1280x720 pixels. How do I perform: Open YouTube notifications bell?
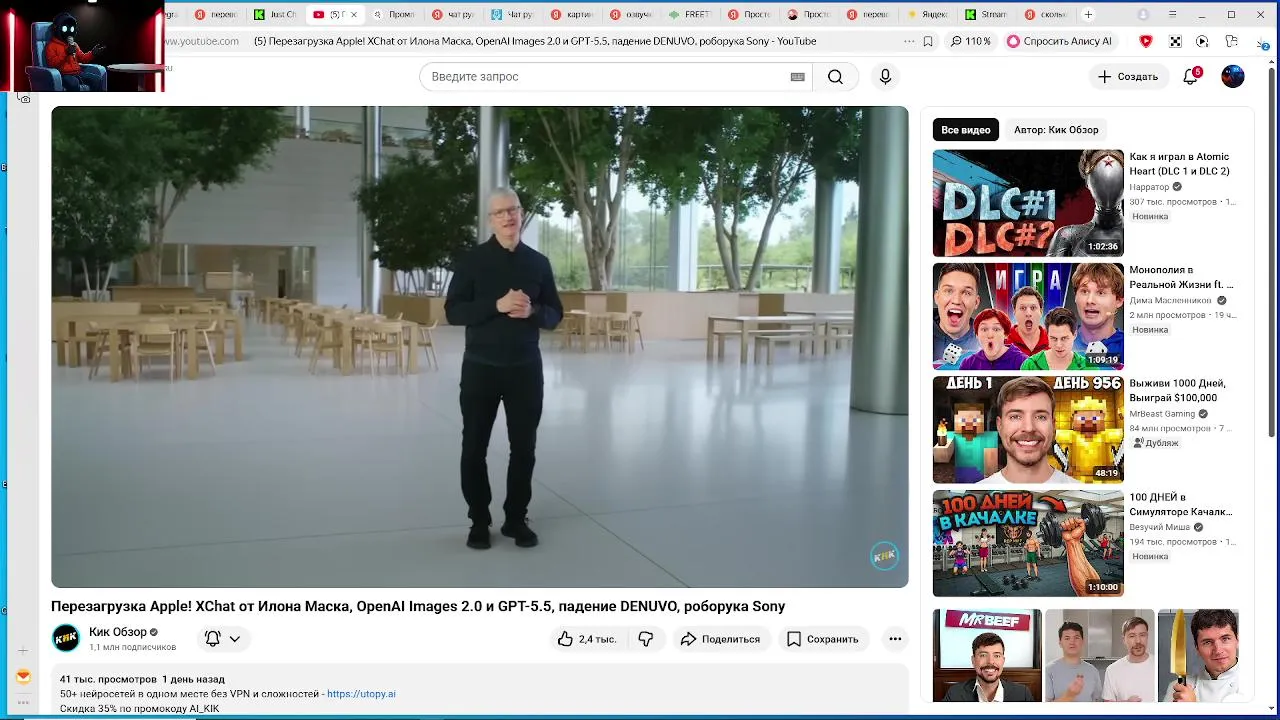pyautogui.click(x=1190, y=77)
